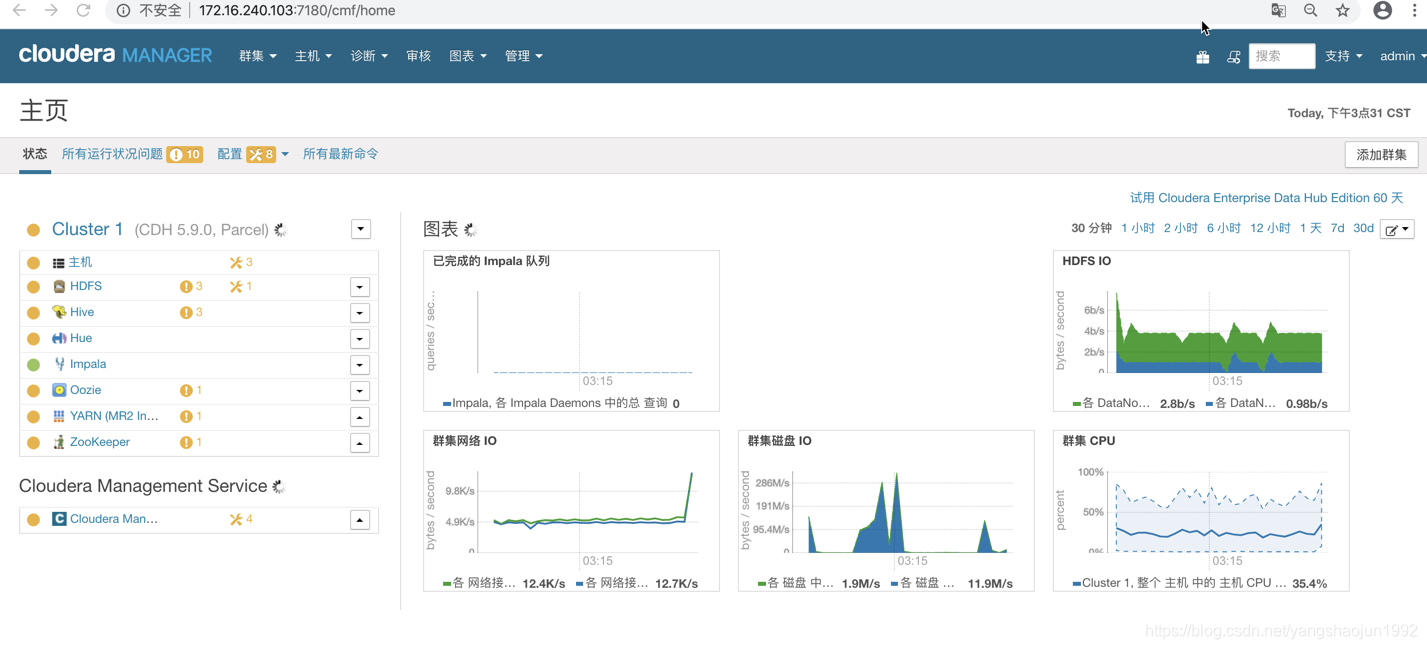Open the 审核 page
This screenshot has height=649, width=1427.
(x=419, y=56)
